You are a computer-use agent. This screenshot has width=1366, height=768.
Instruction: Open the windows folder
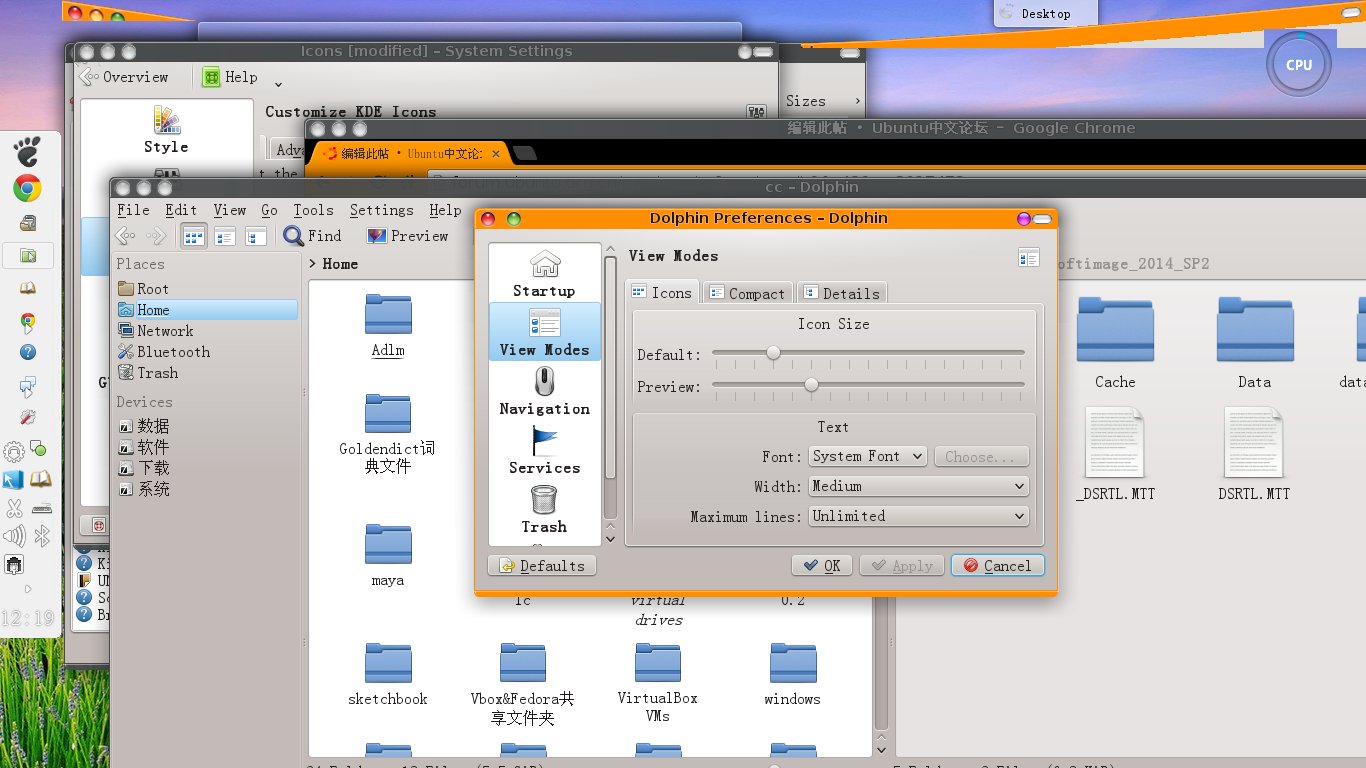point(793,674)
